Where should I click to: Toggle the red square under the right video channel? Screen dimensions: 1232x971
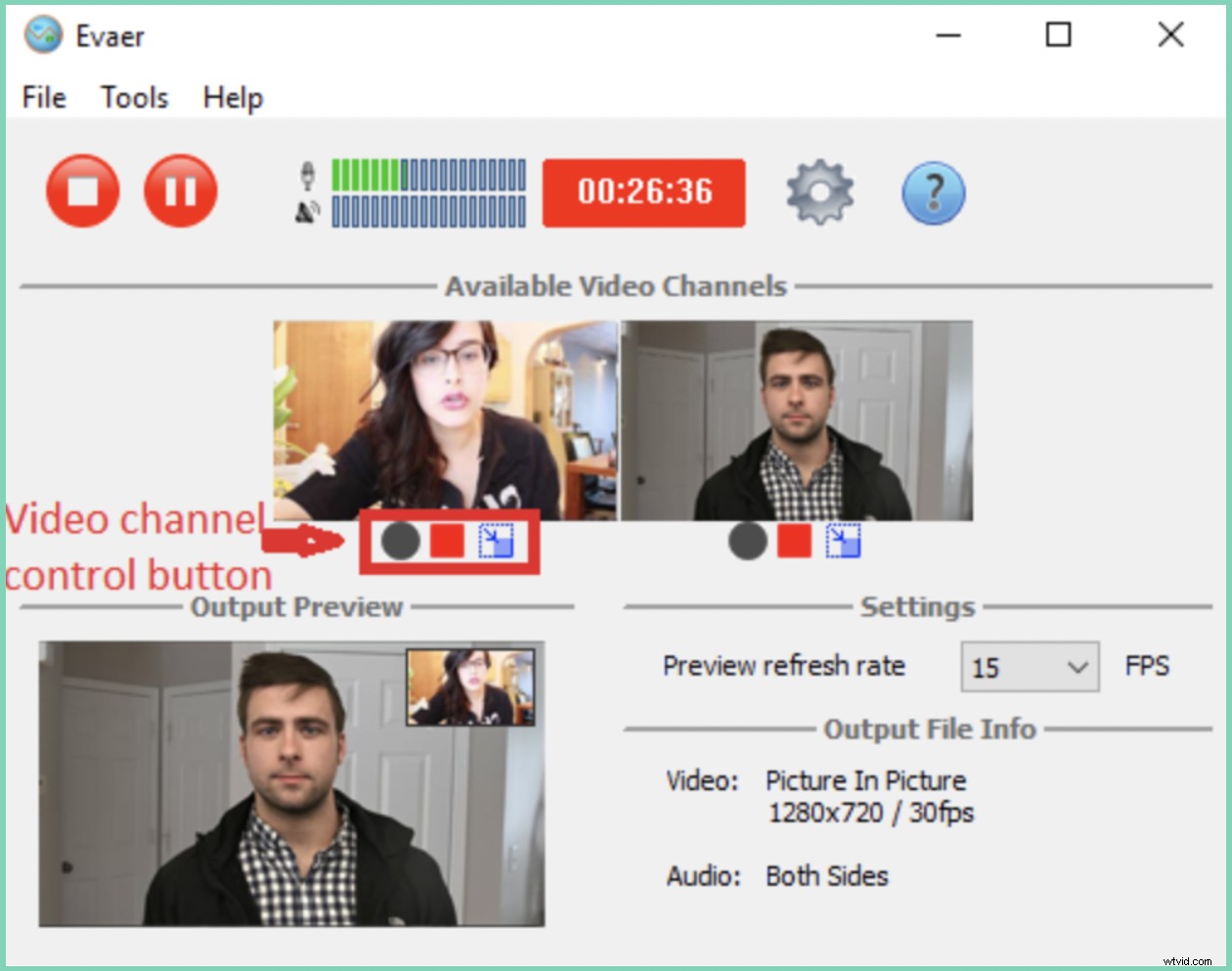pos(794,542)
